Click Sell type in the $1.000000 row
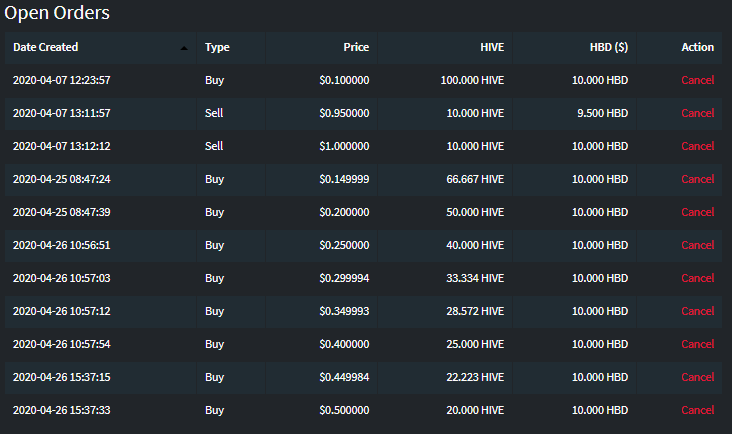This screenshot has height=434, width=732. click(214, 146)
